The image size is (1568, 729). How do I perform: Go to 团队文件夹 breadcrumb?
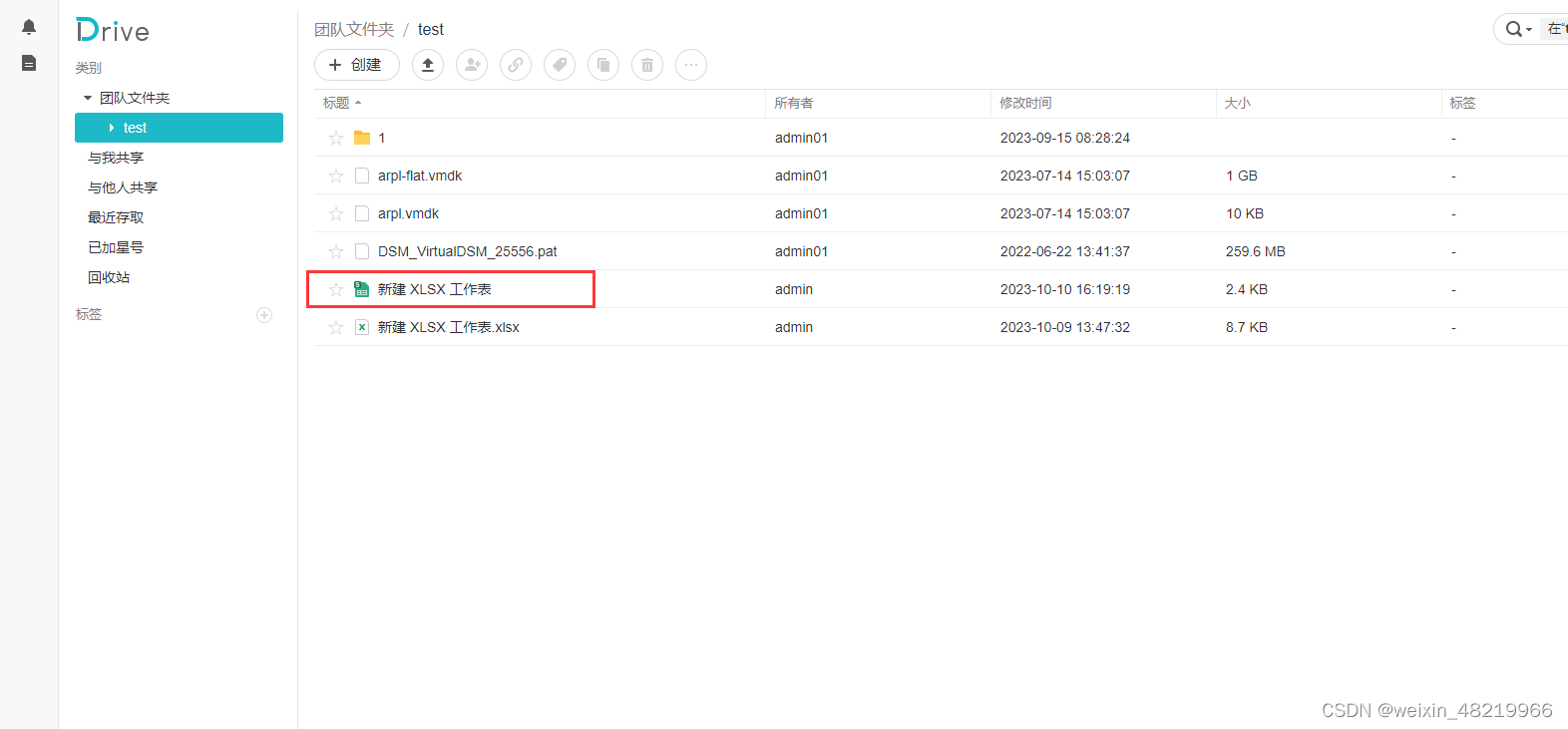click(x=354, y=29)
